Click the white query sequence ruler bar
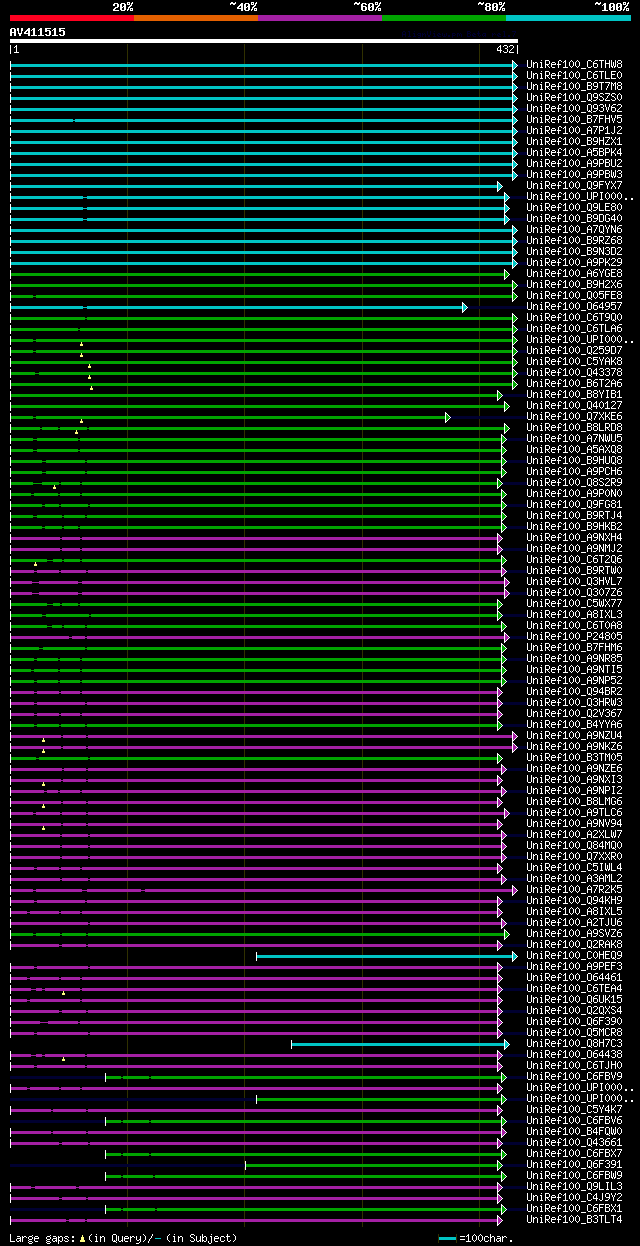 (x=264, y=41)
